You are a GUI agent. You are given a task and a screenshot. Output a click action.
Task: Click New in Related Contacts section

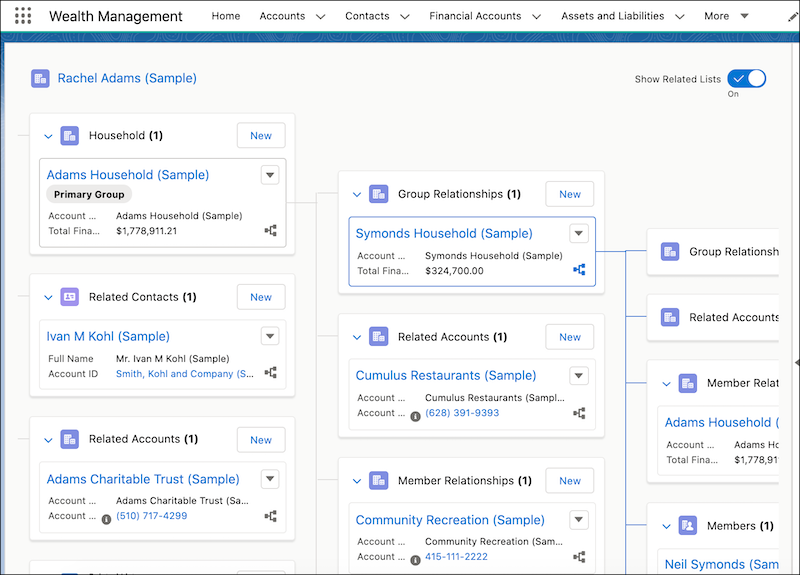point(261,297)
